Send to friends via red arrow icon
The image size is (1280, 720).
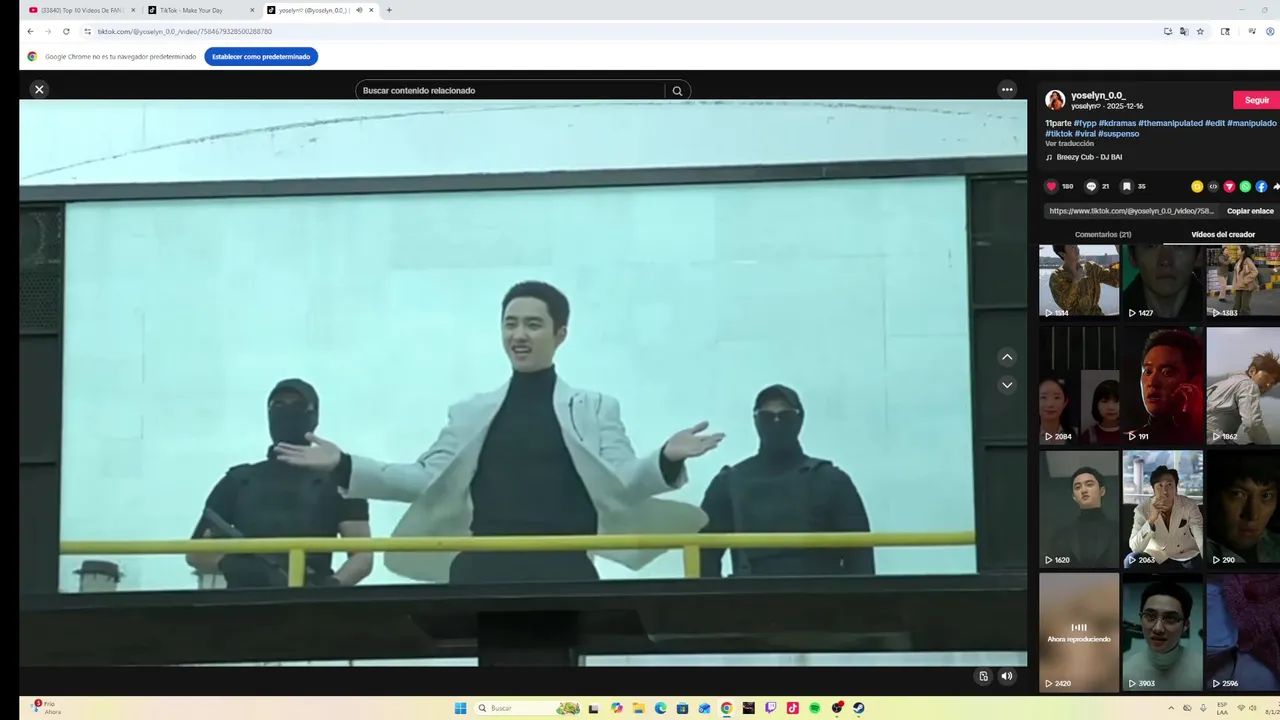point(1229,186)
